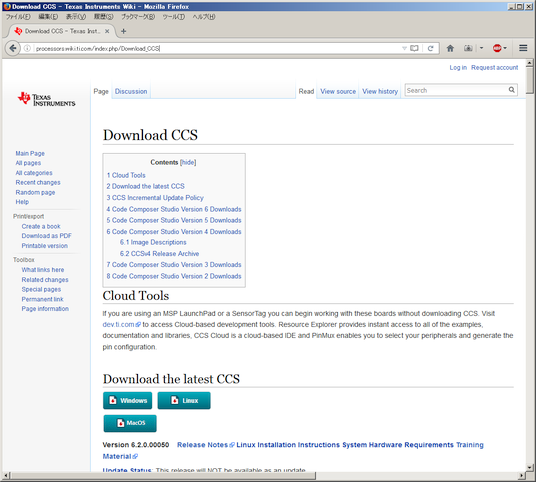This screenshot has height=482, width=536.
Task: Go to Main Page in sidebar
Action: (x=30, y=153)
